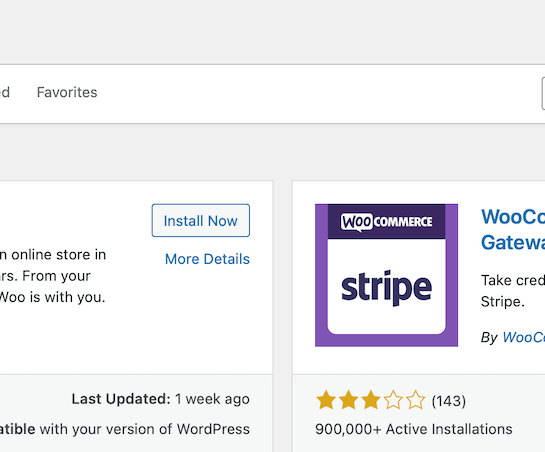Click the Install Now button
The image size is (545, 452).
pyautogui.click(x=201, y=220)
